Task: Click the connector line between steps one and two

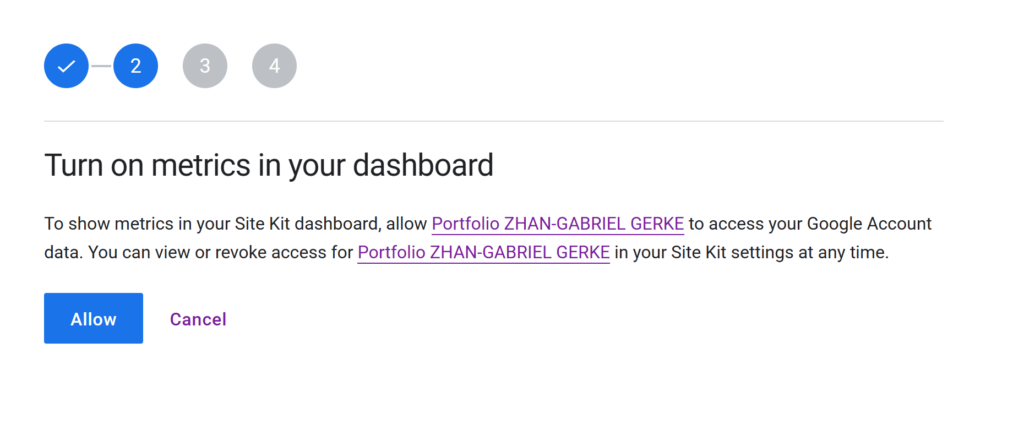Action: [x=101, y=66]
